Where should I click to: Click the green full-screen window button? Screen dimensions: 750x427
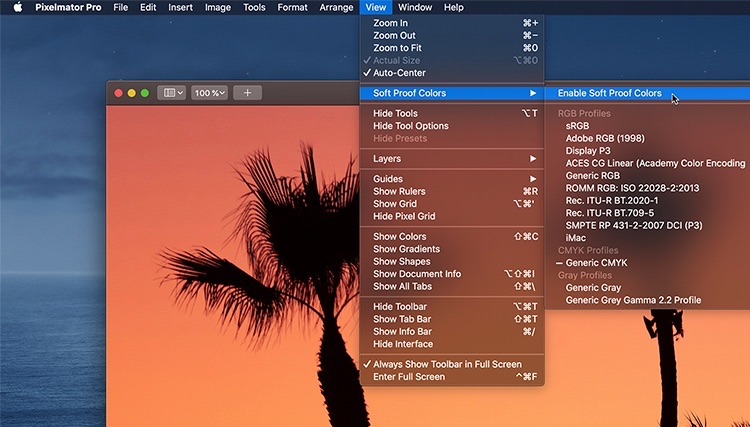click(145, 93)
